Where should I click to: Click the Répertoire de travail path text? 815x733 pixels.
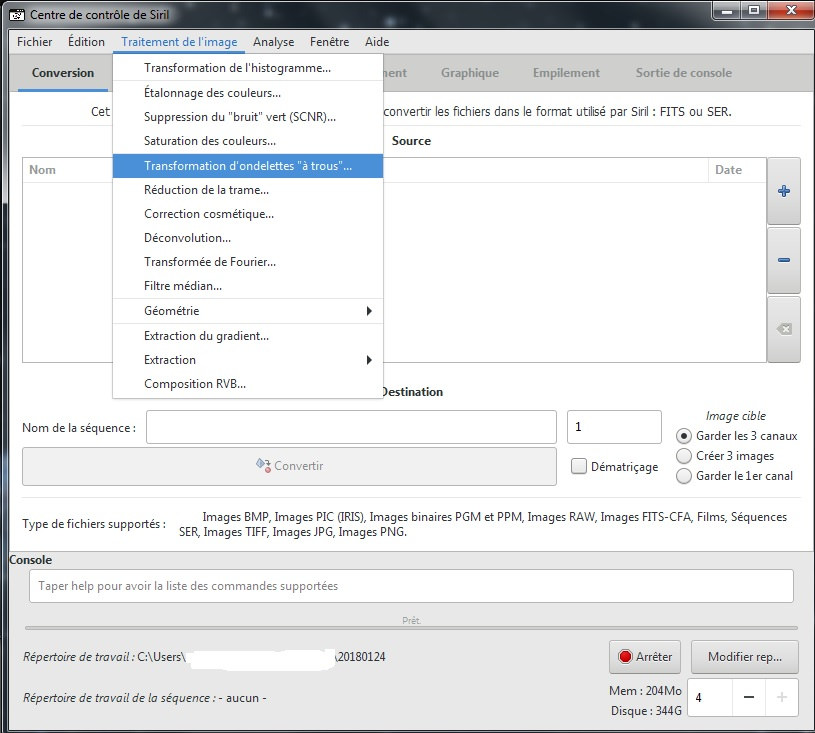click(x=204, y=657)
